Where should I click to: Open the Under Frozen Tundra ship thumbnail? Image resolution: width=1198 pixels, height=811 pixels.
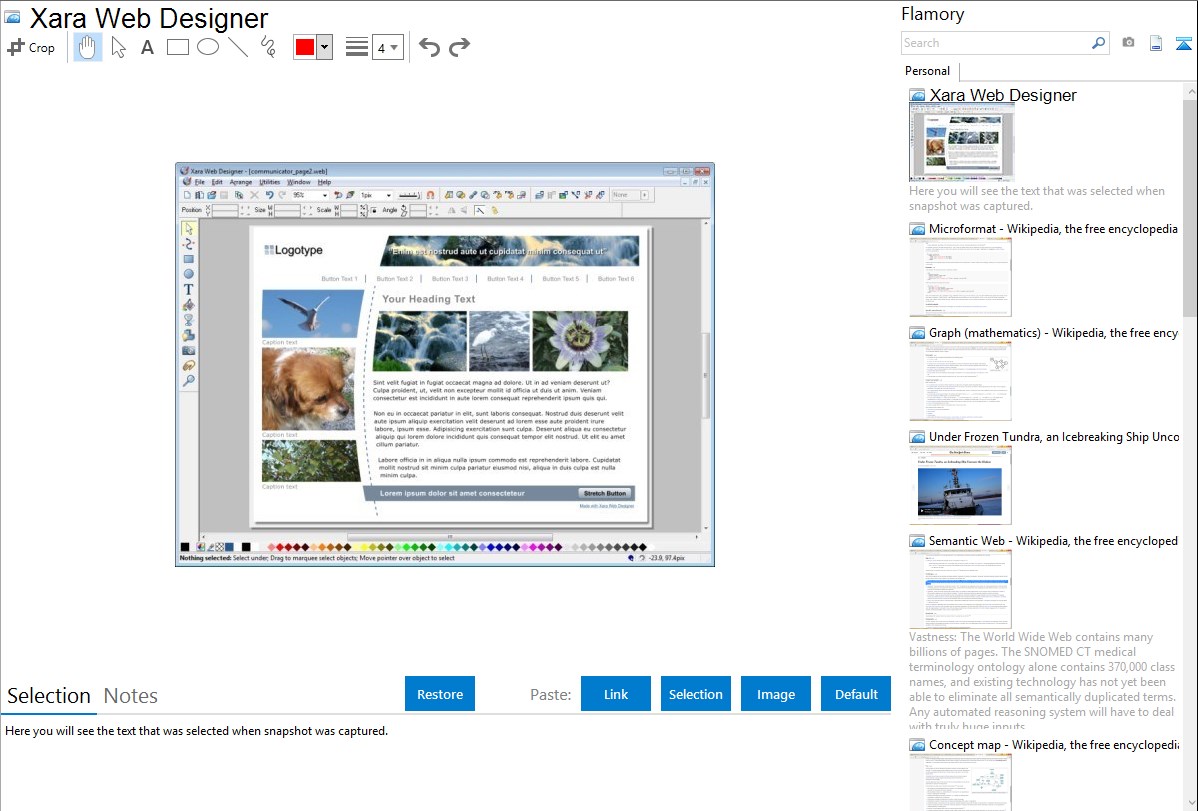coord(960,485)
